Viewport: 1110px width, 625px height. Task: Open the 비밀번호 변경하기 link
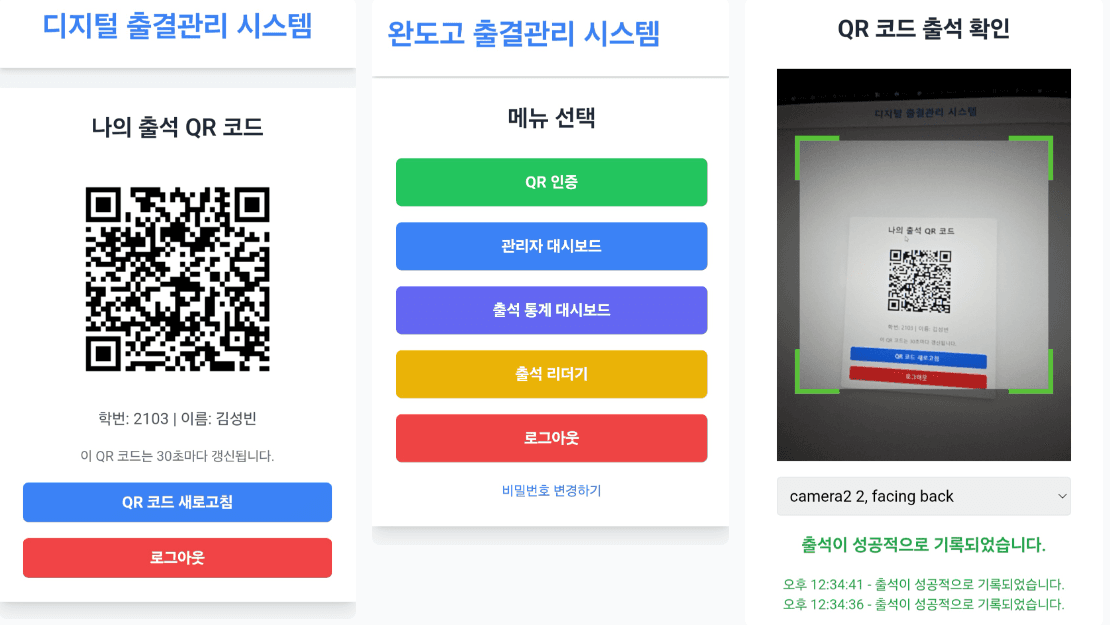(x=551, y=489)
